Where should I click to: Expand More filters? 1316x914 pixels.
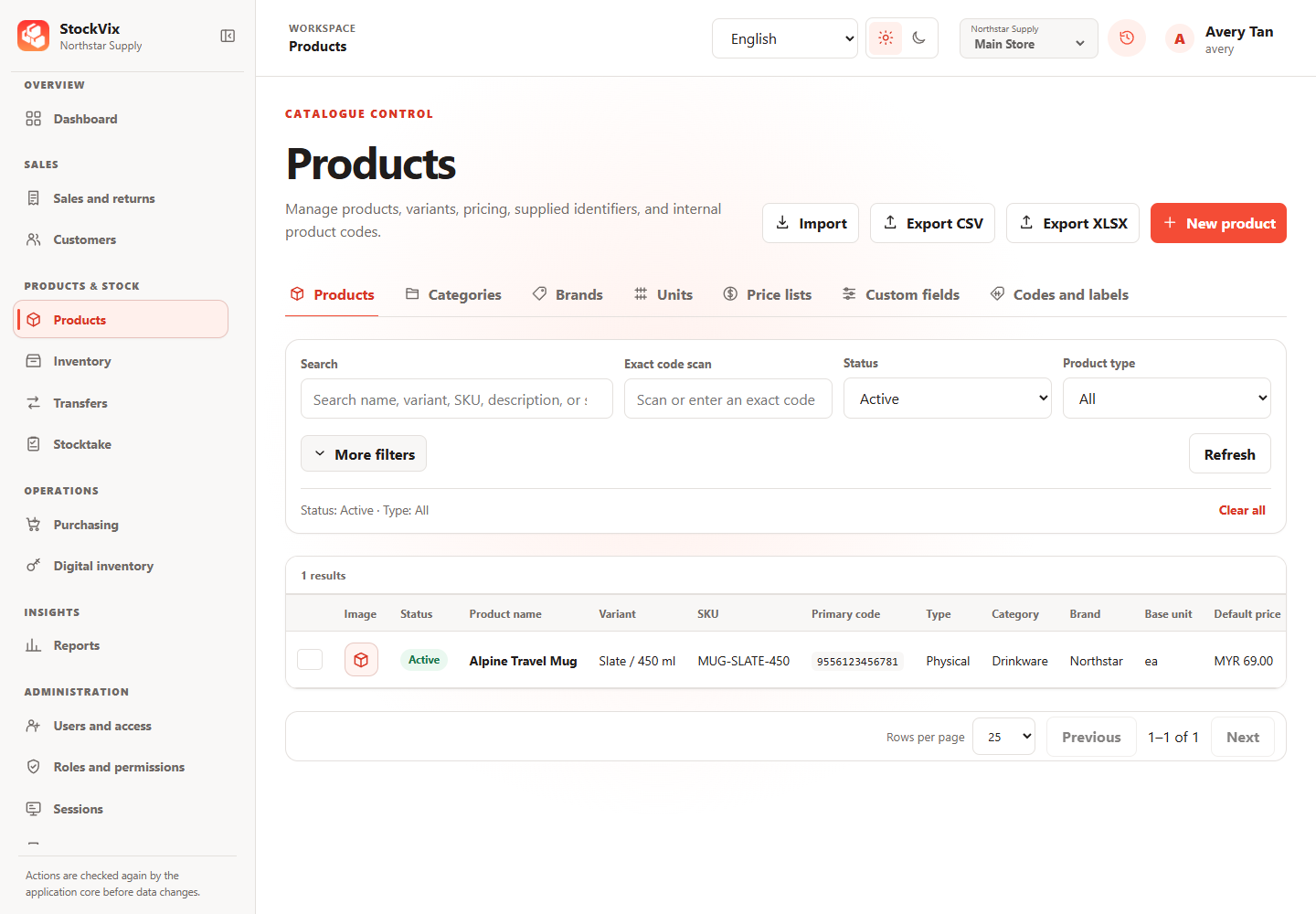pyautogui.click(x=364, y=454)
